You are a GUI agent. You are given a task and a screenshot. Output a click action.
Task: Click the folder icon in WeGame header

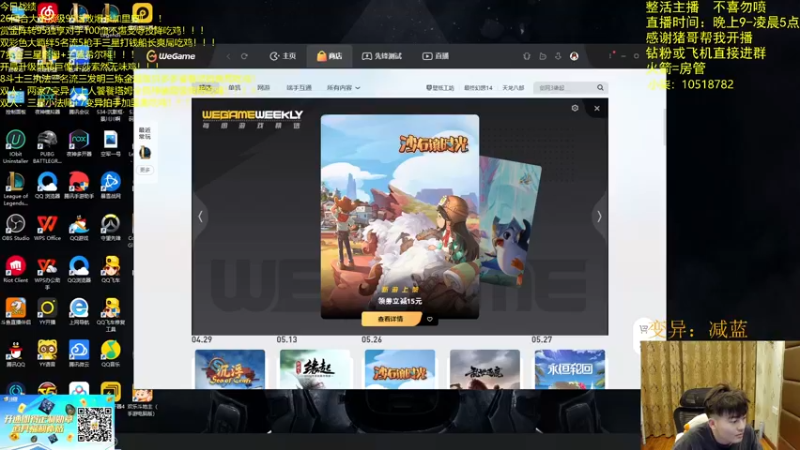tap(542, 56)
